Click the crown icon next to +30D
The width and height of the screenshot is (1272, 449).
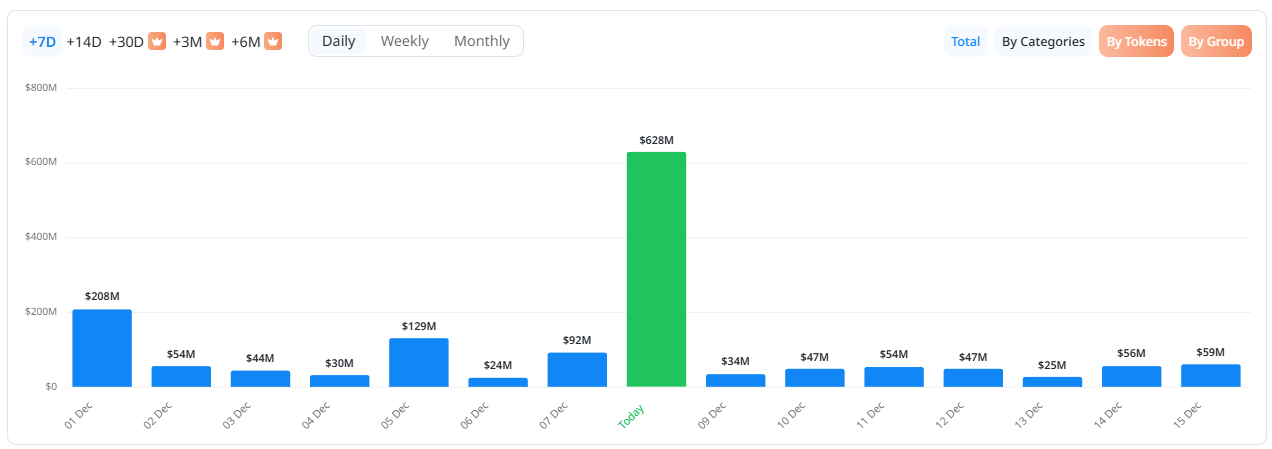pos(156,42)
